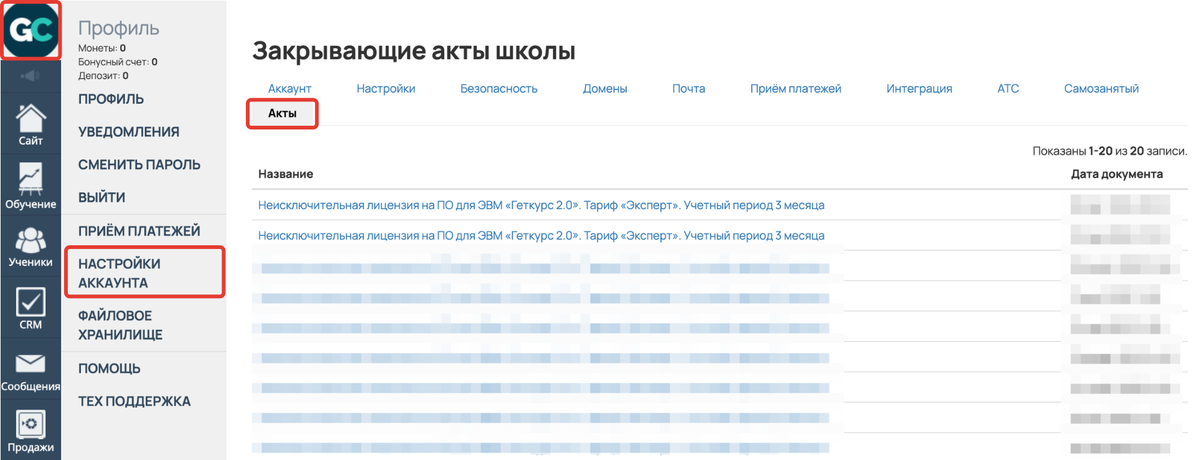The width and height of the screenshot is (1199, 460).
Task: Switch to the Самозанятый tab
Action: [1101, 89]
